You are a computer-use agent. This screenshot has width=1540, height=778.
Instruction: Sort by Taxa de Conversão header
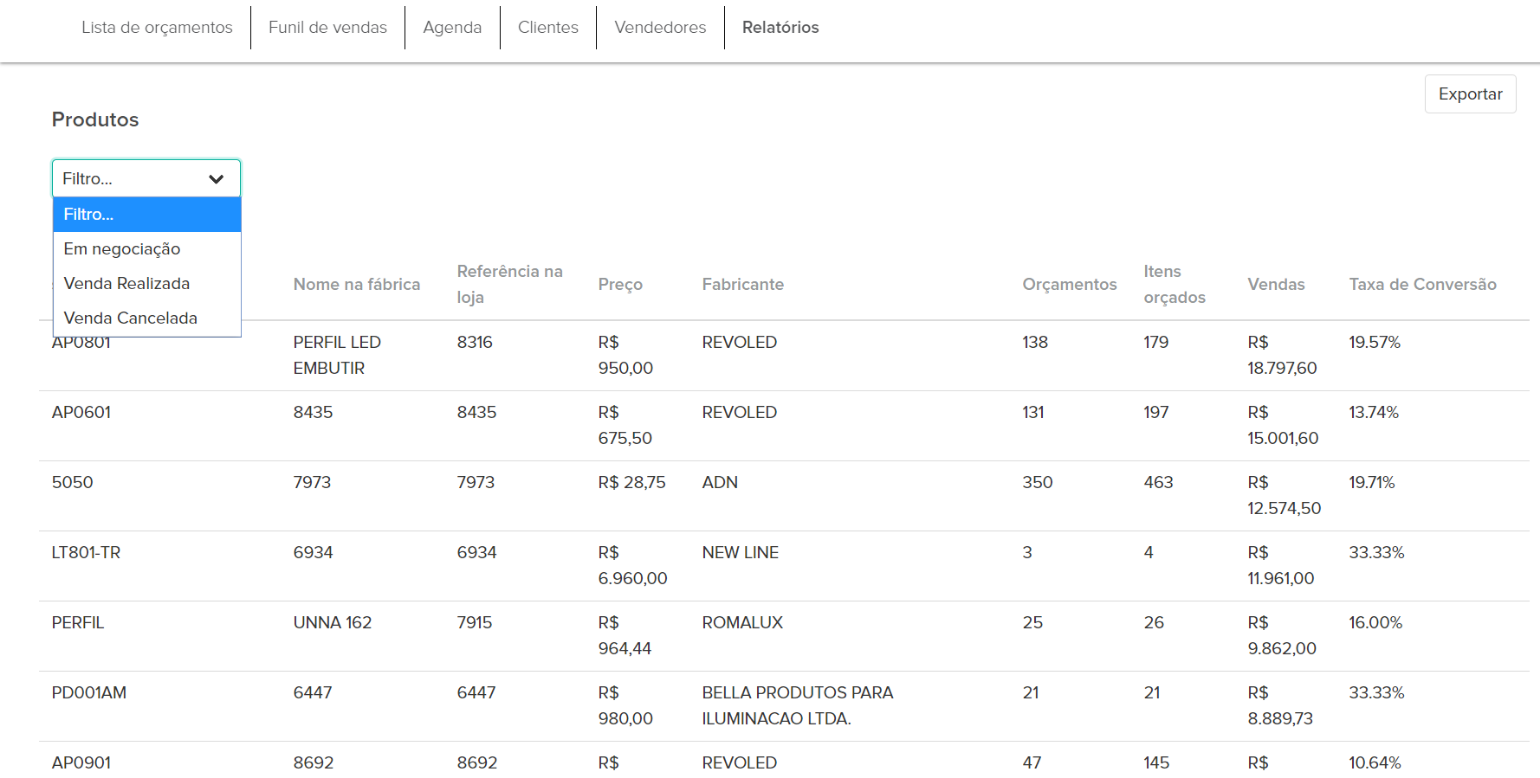click(1422, 285)
